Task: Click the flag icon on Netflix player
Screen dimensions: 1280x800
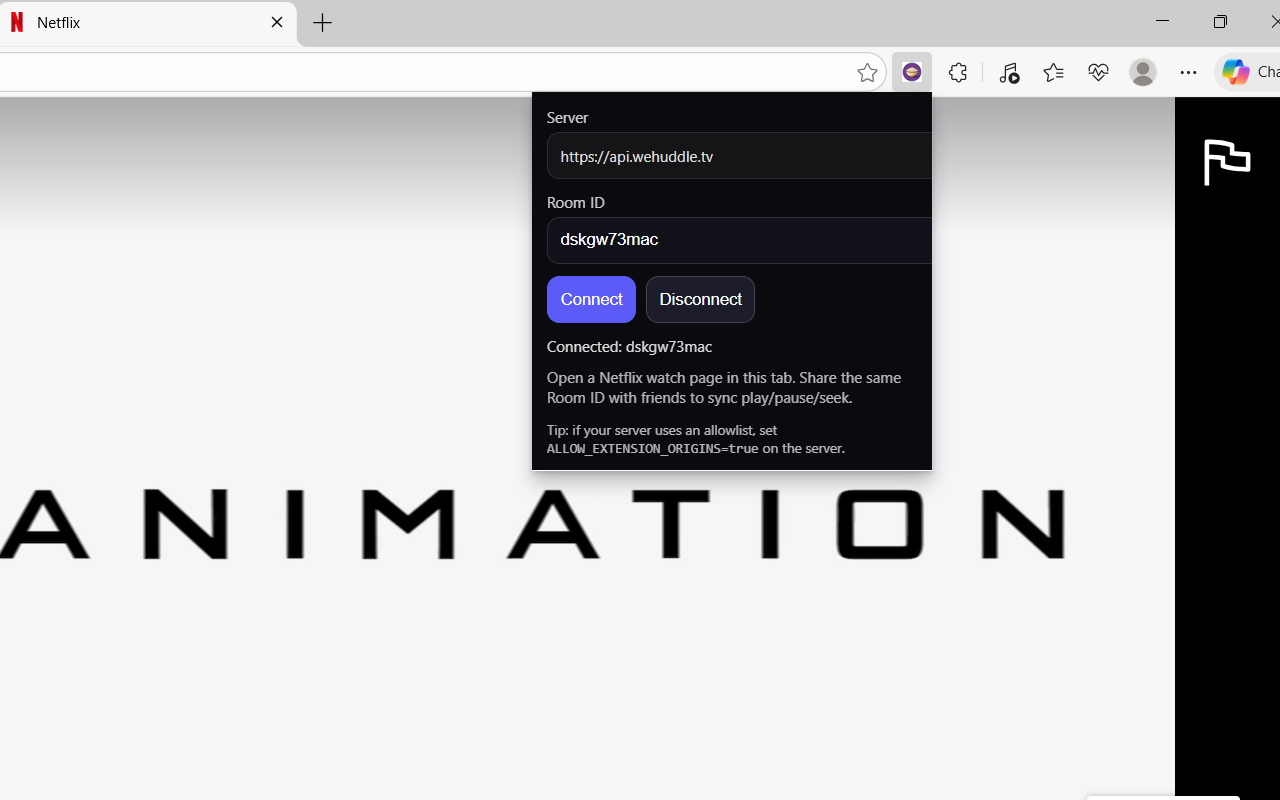Action: [1227, 161]
